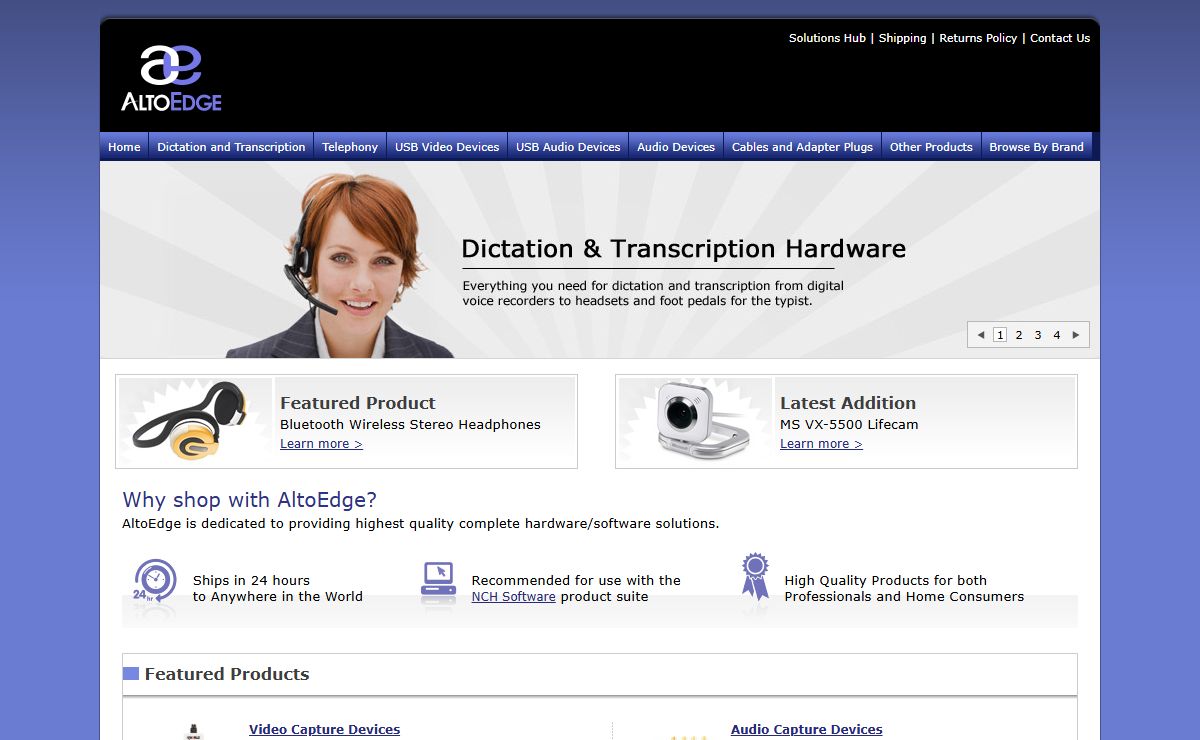Select slide 4 in banner pager
The width and height of the screenshot is (1200, 740).
1057,335
